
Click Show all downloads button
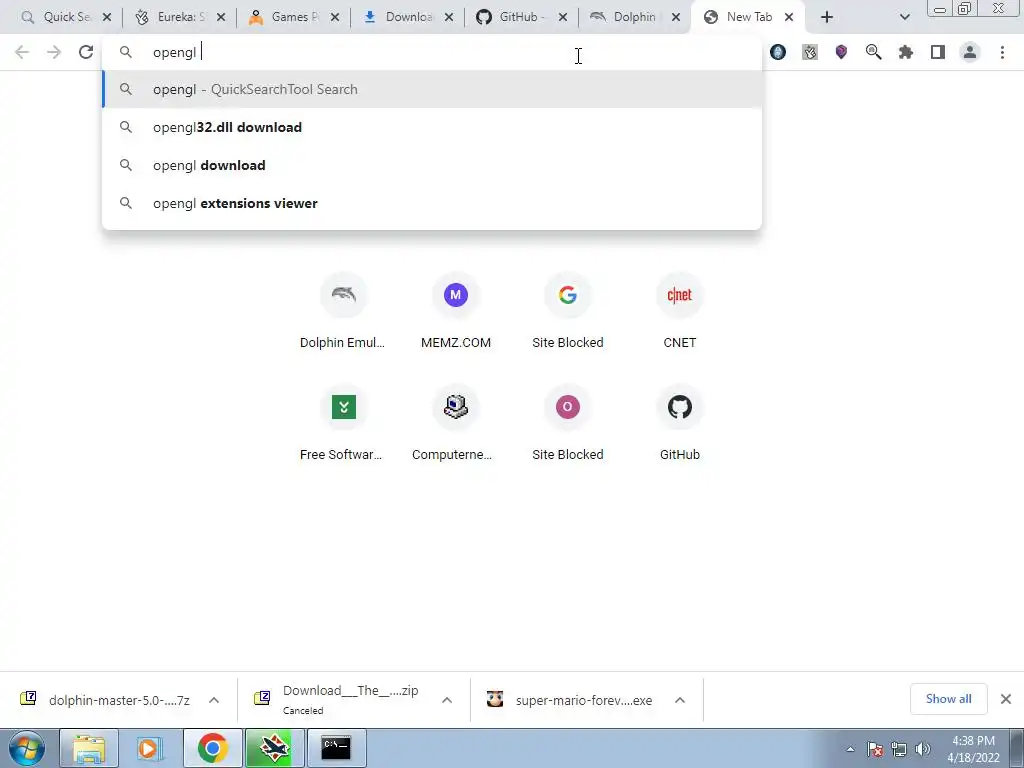[x=948, y=699]
